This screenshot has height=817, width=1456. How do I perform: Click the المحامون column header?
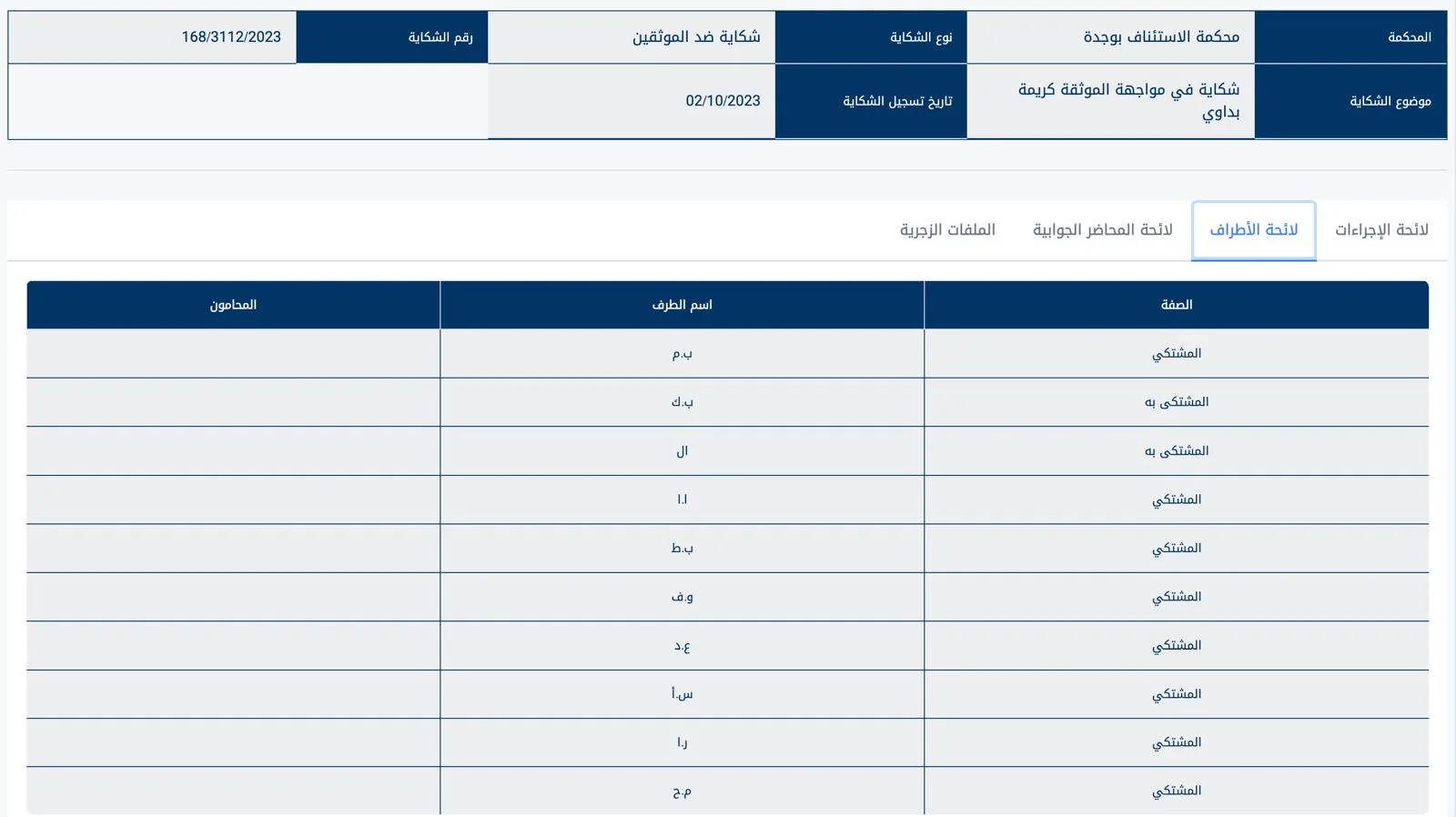pyautogui.click(x=233, y=305)
